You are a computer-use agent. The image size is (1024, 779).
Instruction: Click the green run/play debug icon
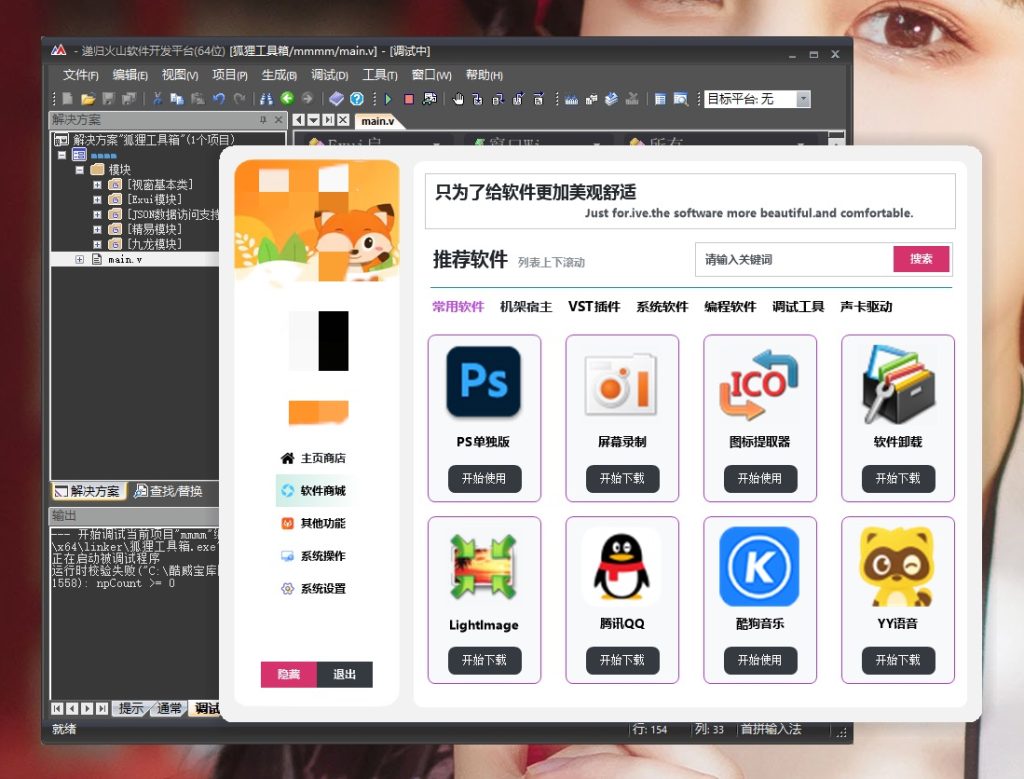coord(388,99)
